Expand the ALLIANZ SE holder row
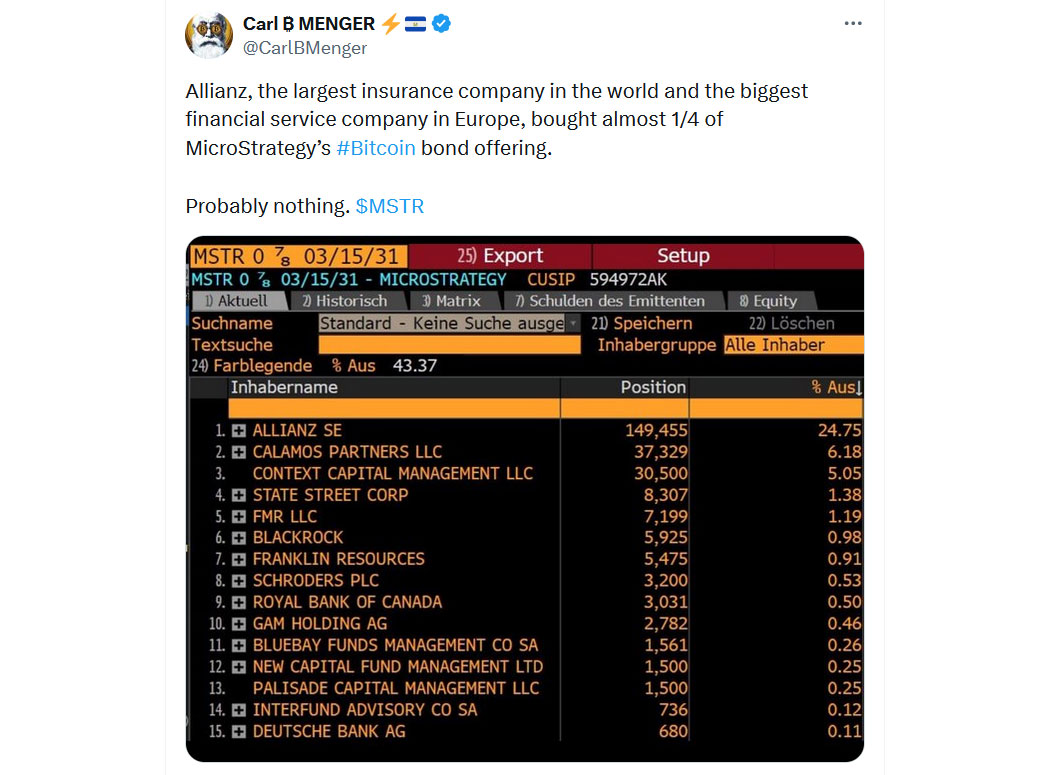 click(238, 431)
